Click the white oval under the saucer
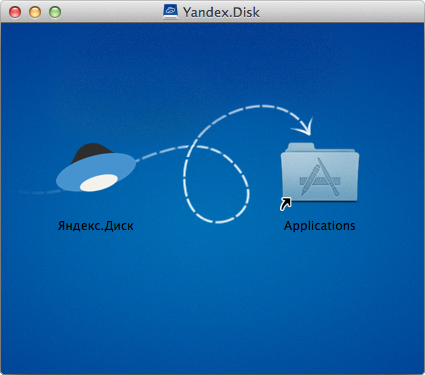This screenshot has height=375, width=425. (x=99, y=183)
